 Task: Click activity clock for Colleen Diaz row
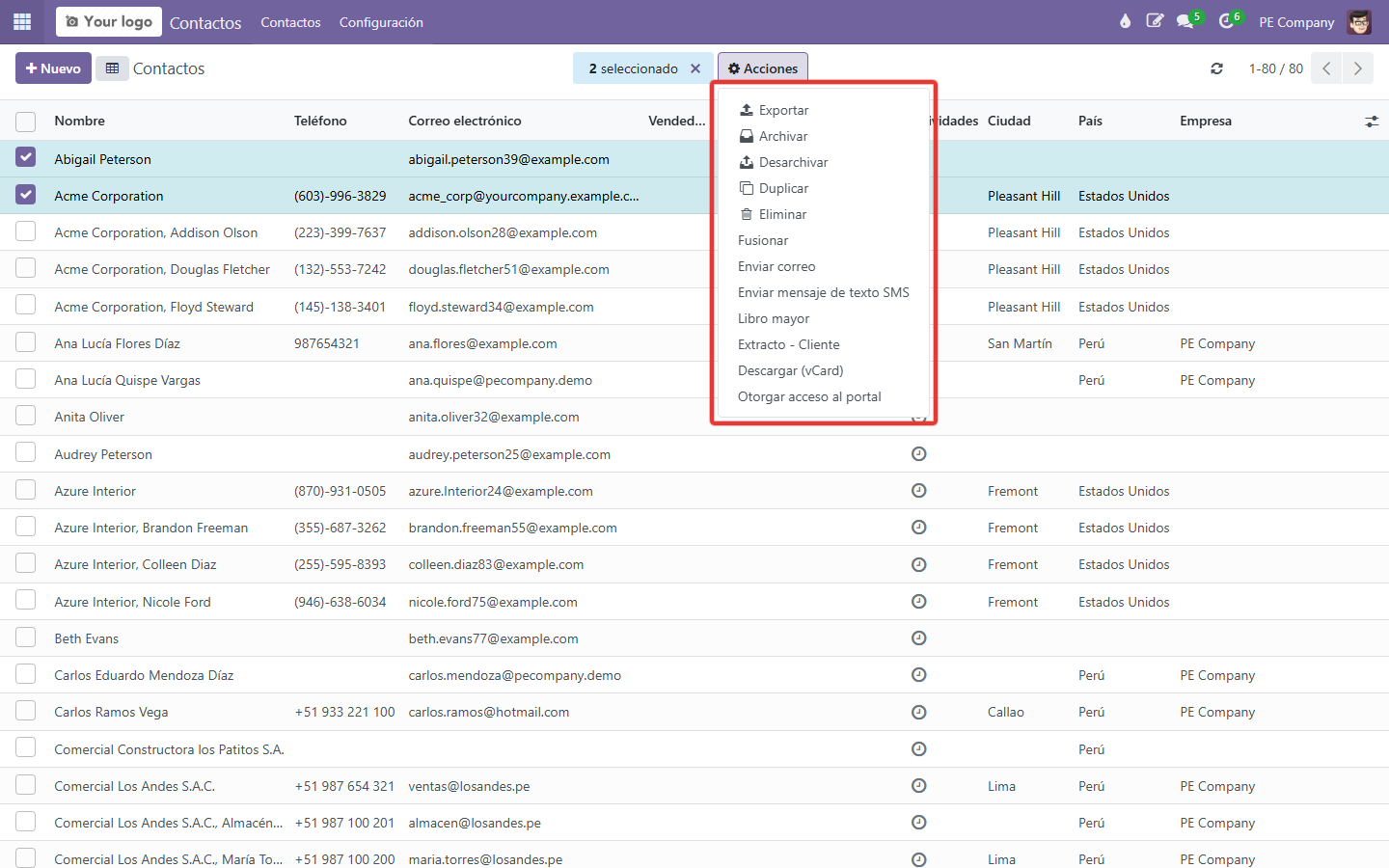click(919, 564)
